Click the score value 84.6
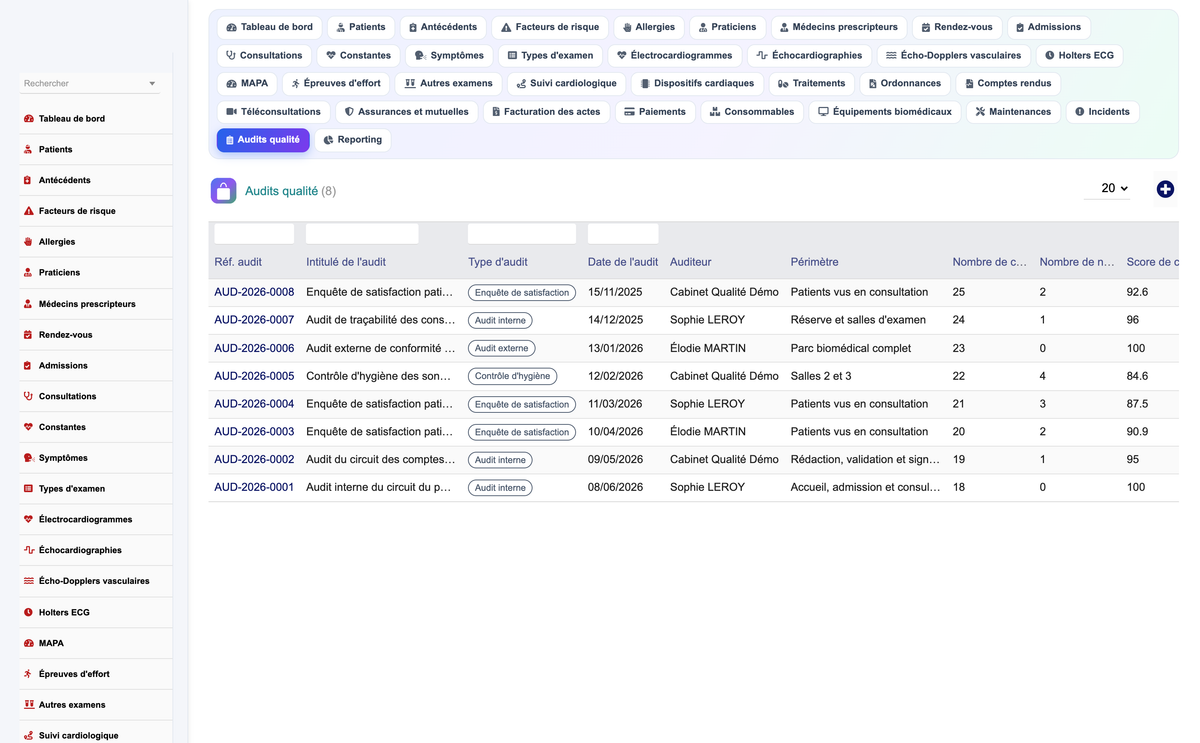The width and height of the screenshot is (1200, 743). pyautogui.click(x=1137, y=377)
